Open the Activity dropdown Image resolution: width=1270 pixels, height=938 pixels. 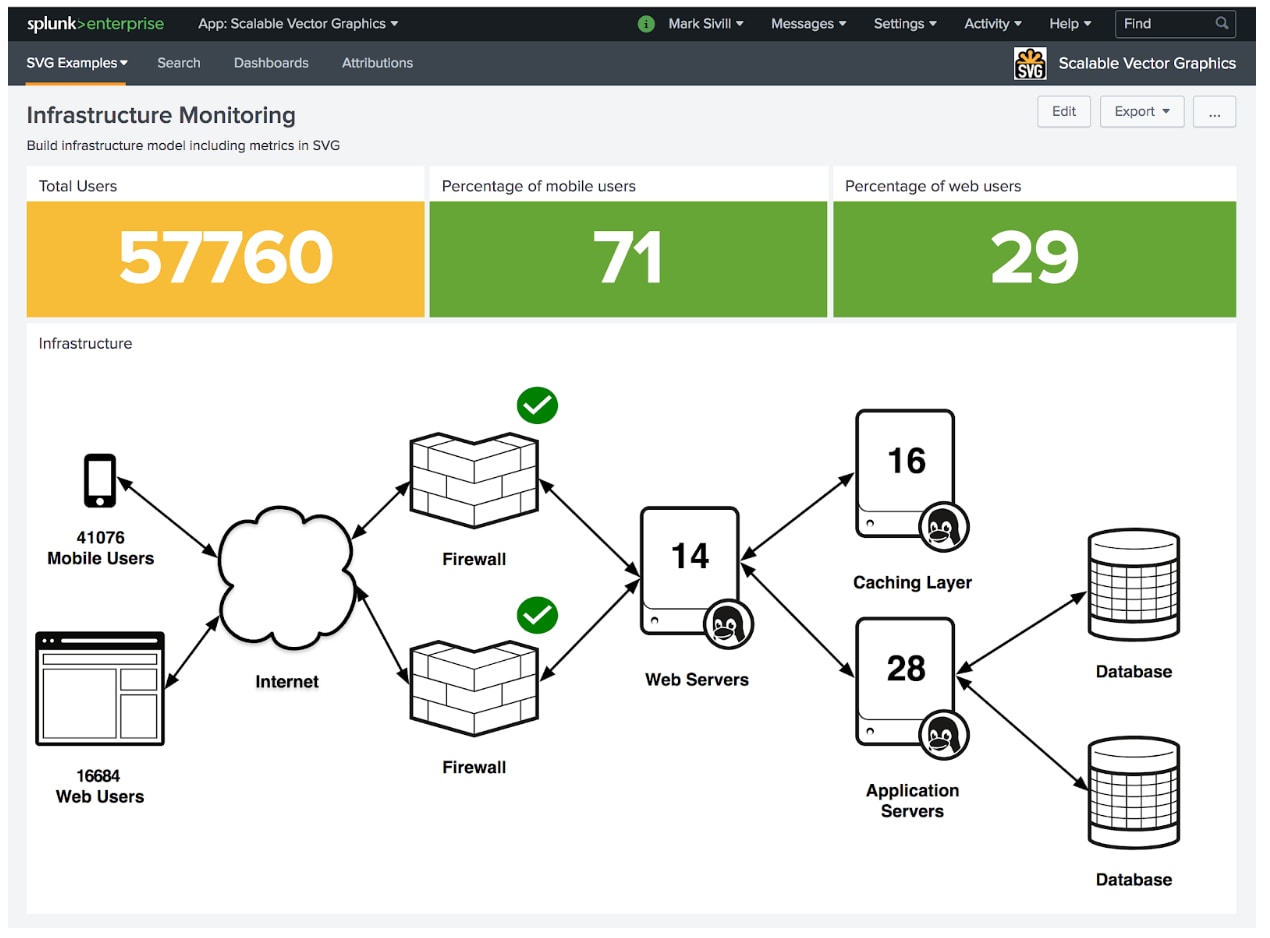pos(993,24)
